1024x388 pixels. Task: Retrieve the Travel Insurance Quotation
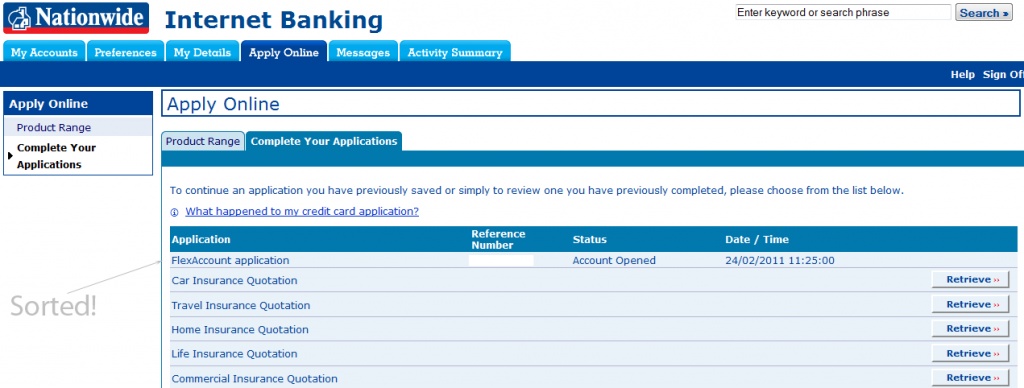pos(970,304)
